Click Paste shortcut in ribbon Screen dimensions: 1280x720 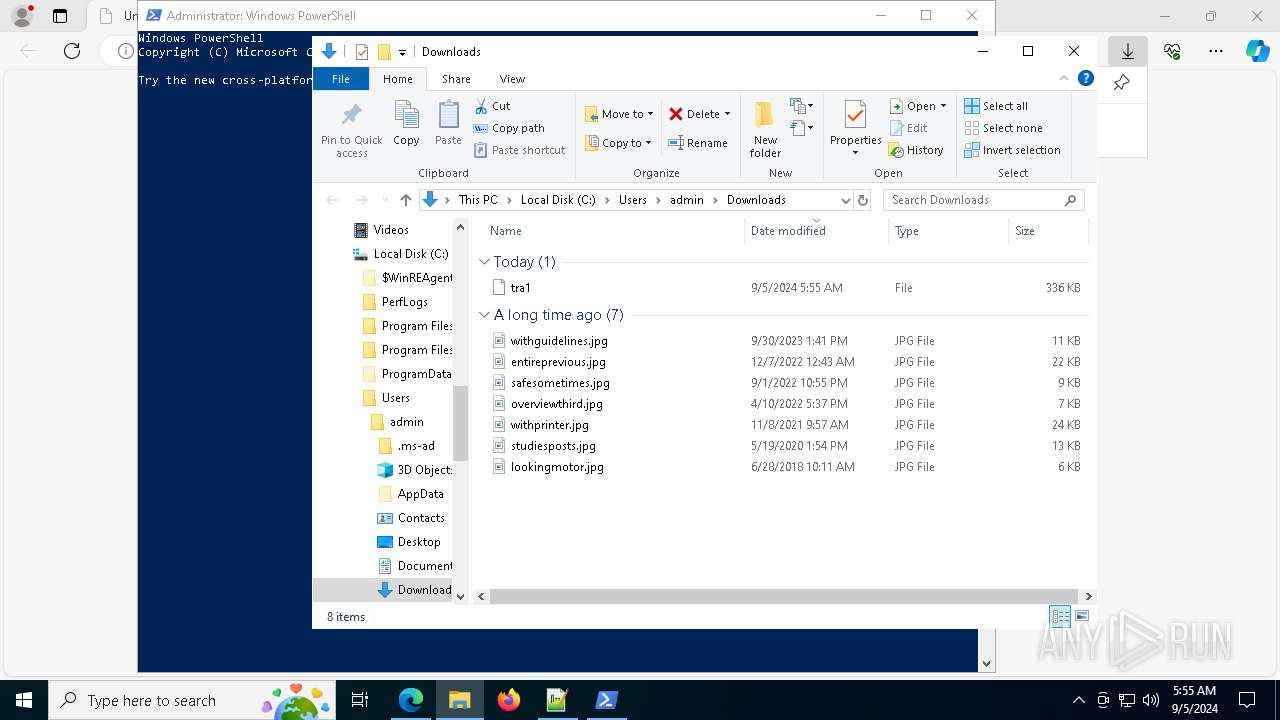[x=520, y=150]
